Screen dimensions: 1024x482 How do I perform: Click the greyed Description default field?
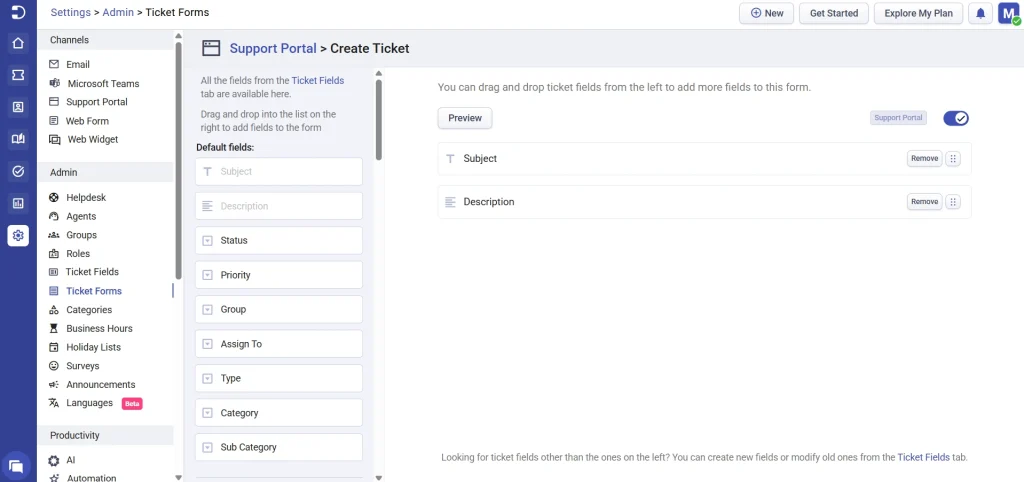pyautogui.click(x=279, y=206)
